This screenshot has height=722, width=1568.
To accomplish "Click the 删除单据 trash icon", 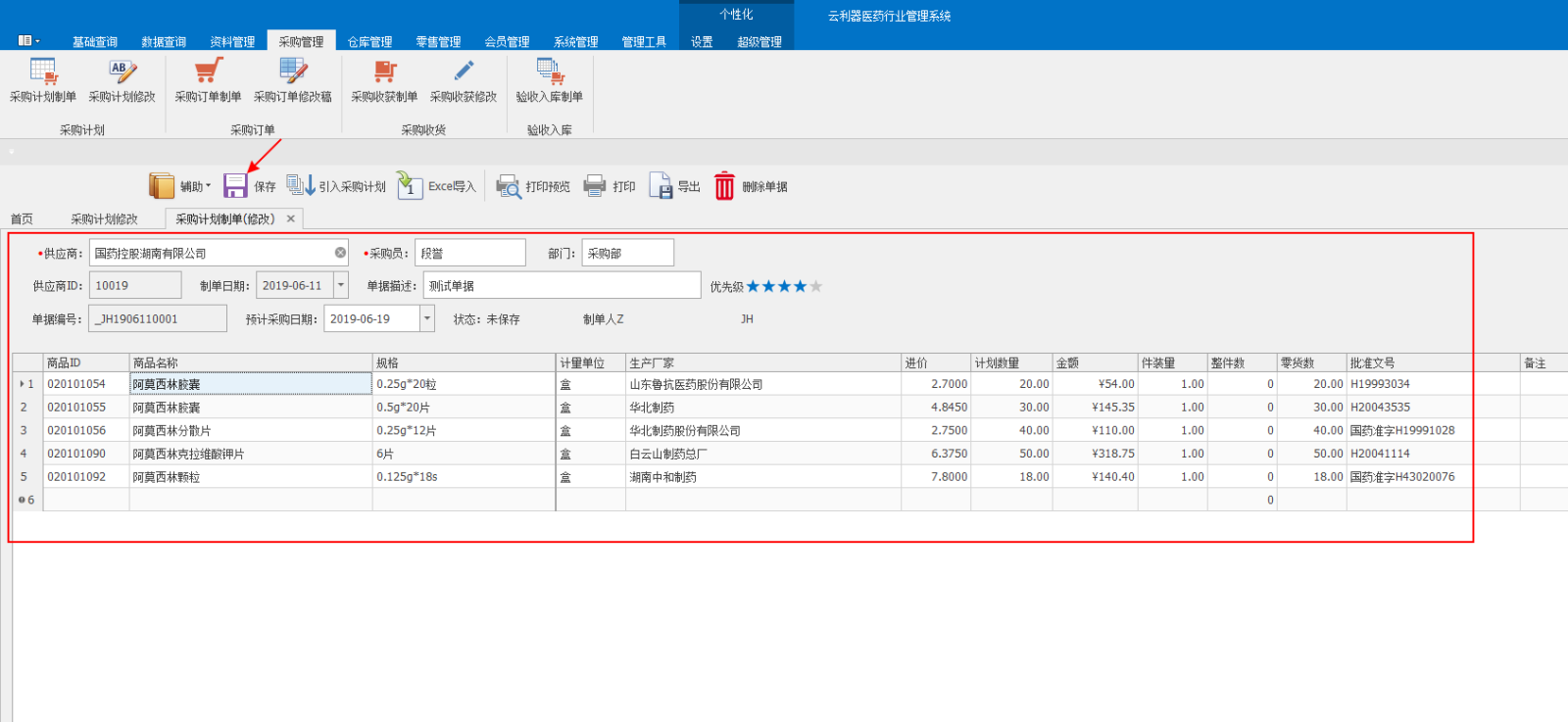I will coord(724,186).
